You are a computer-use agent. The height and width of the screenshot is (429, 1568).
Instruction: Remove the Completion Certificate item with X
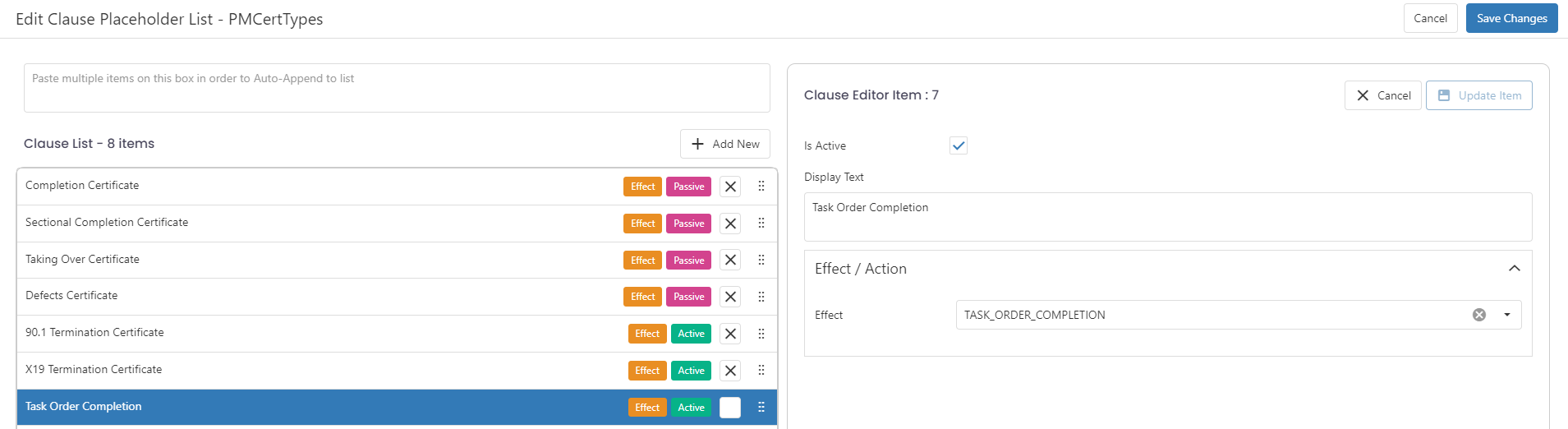click(x=730, y=187)
